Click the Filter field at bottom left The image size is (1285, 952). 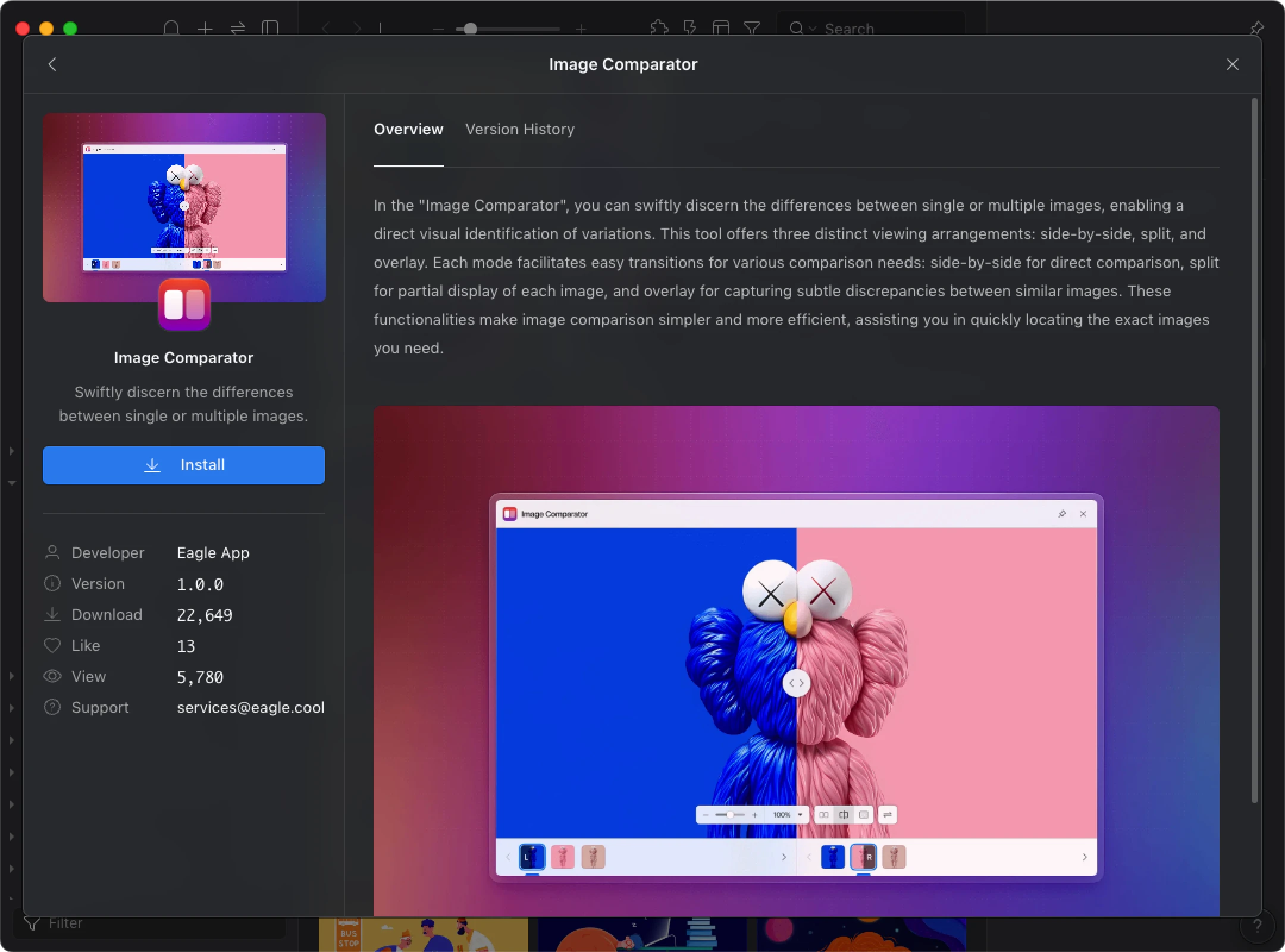150,923
